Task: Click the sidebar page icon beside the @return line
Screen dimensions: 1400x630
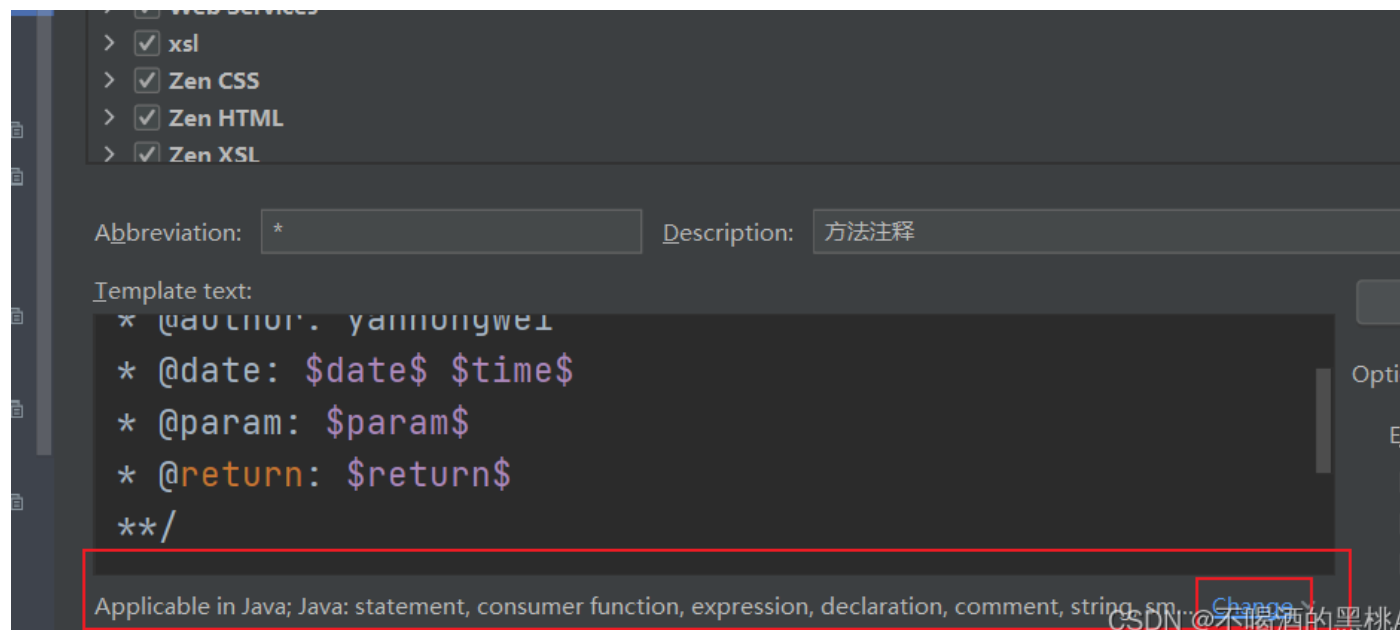Action: [17, 502]
